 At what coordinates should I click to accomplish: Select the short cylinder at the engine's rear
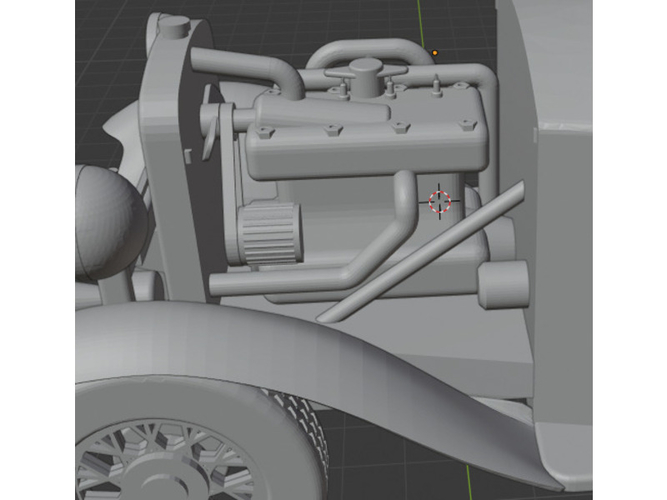pos(503,284)
